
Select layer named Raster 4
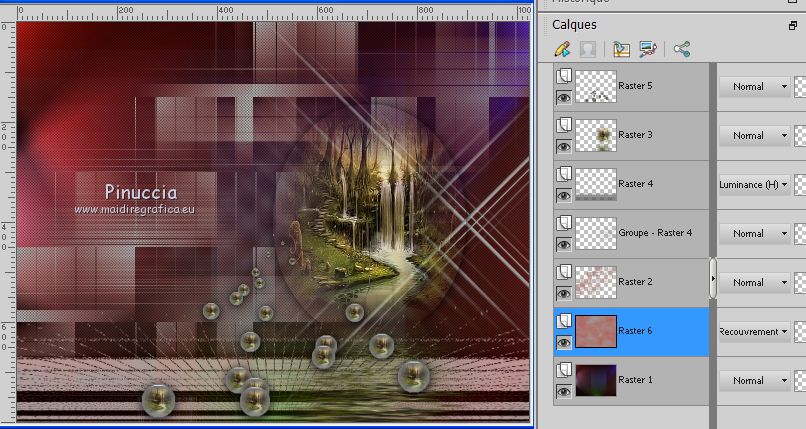tap(635, 184)
